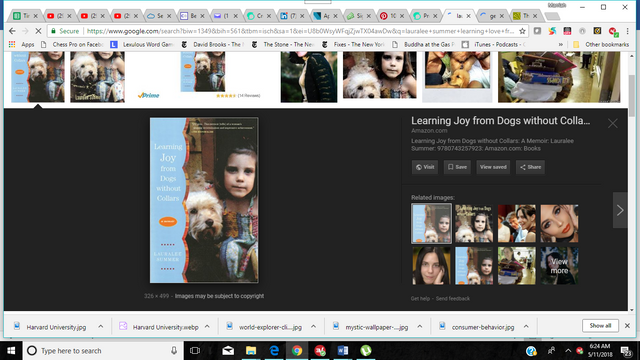Click the large book cover preview image
The image size is (640, 360).
click(204, 200)
